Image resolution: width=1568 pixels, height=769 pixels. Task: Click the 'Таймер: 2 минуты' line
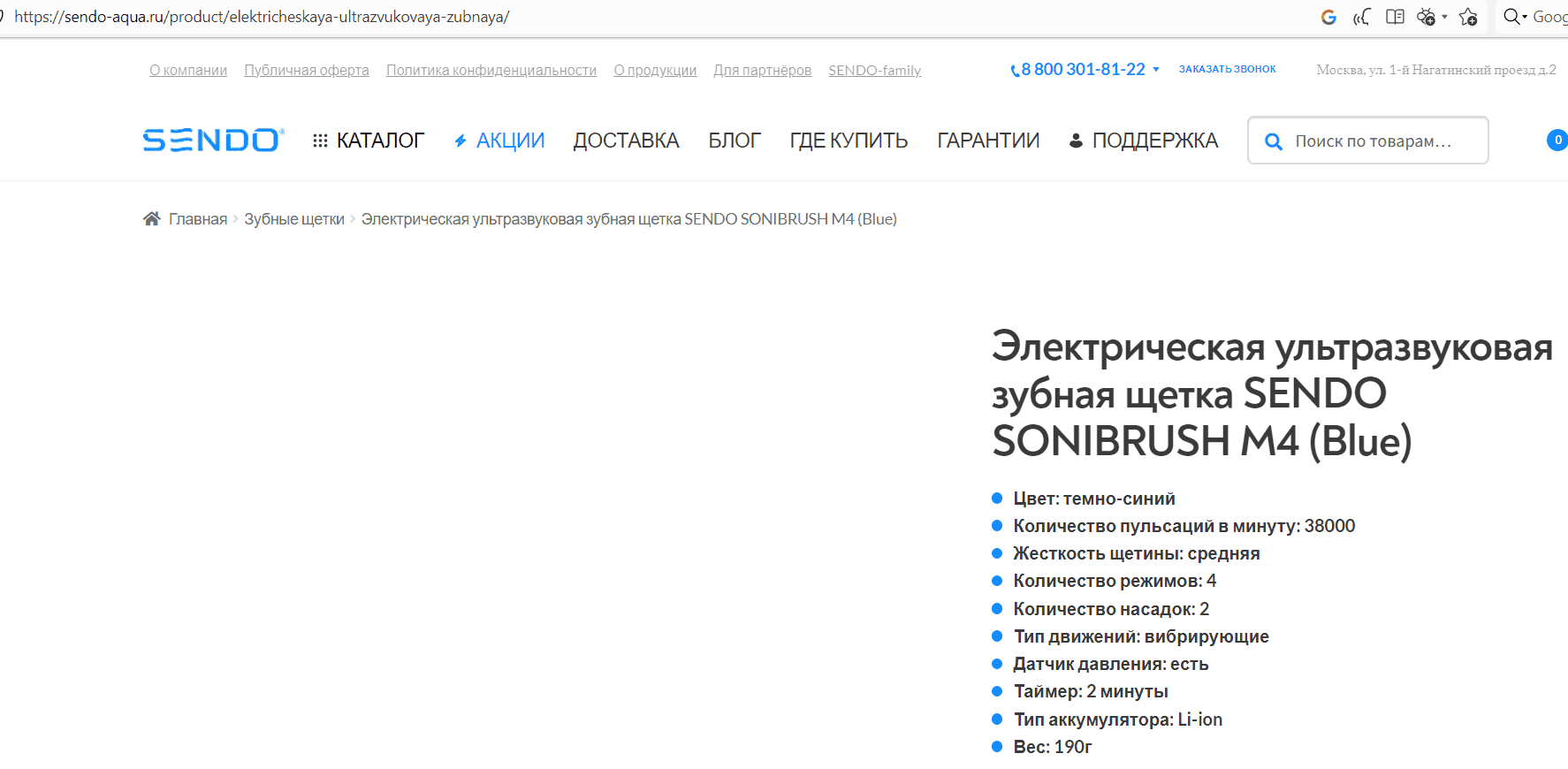[1091, 691]
